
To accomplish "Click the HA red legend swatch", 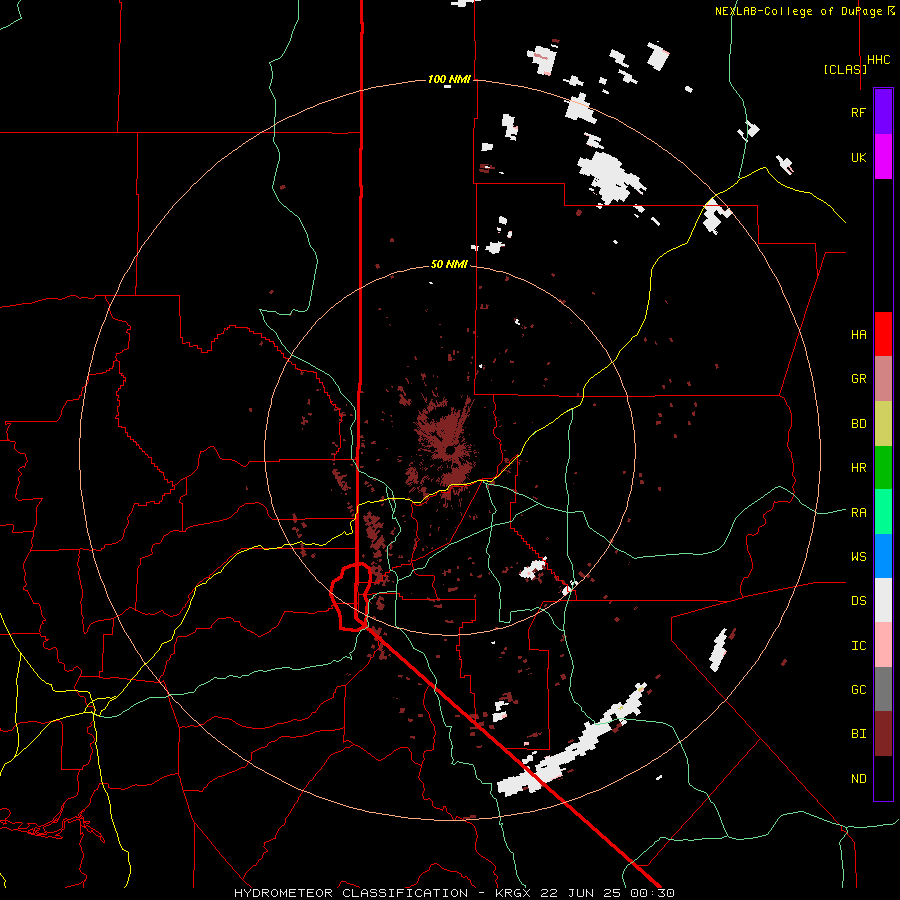I will [x=883, y=334].
